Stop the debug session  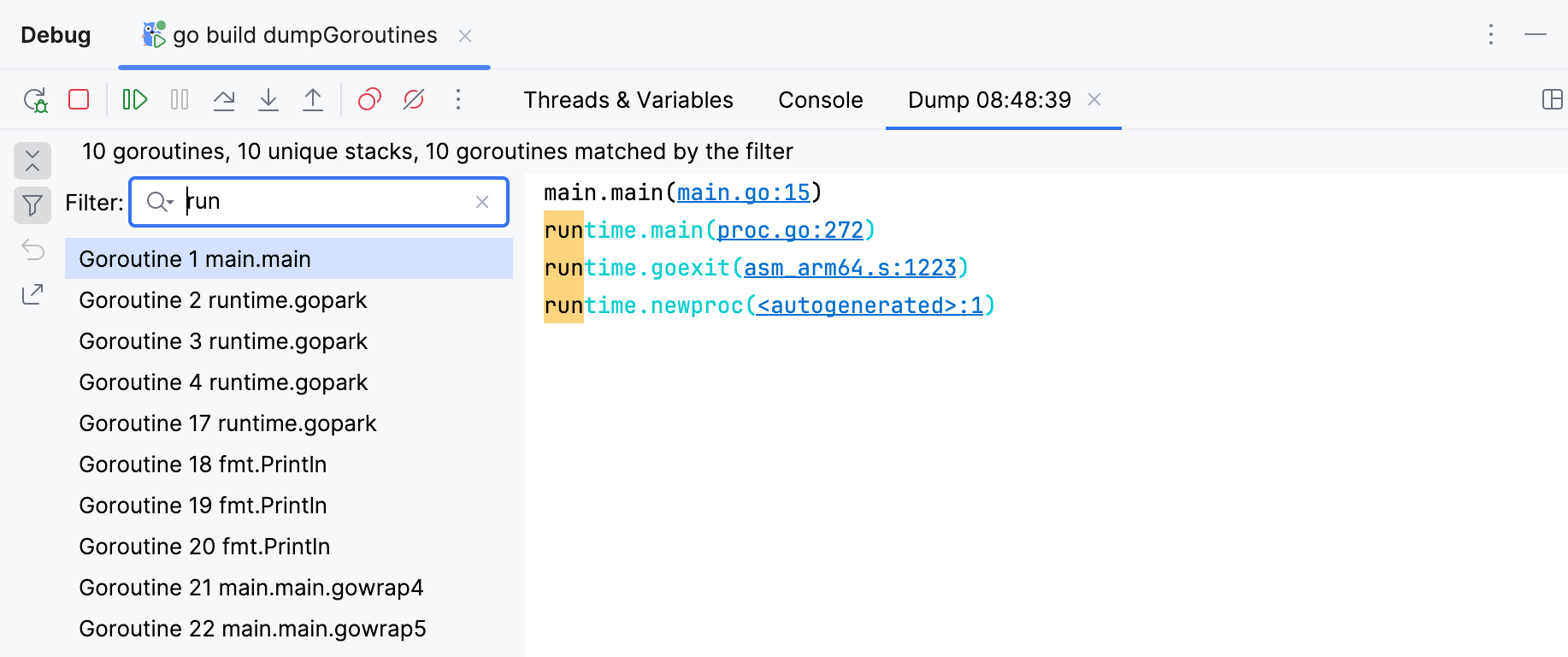tap(79, 100)
